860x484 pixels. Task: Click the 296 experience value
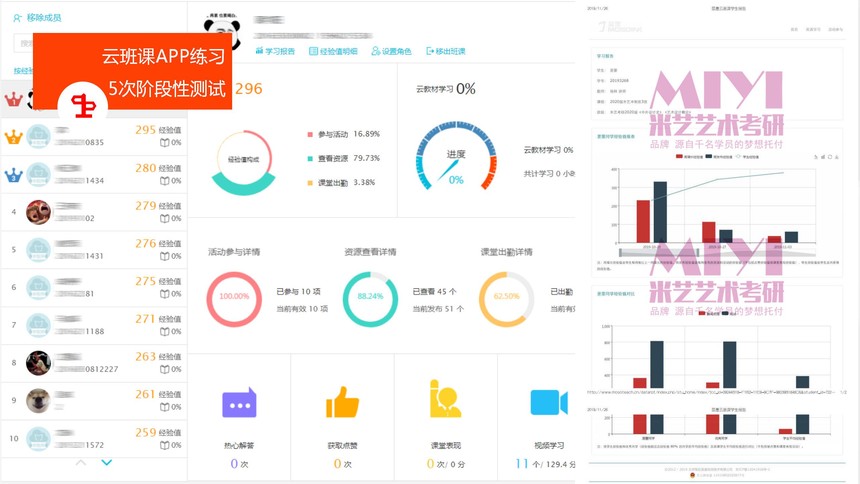pos(248,88)
